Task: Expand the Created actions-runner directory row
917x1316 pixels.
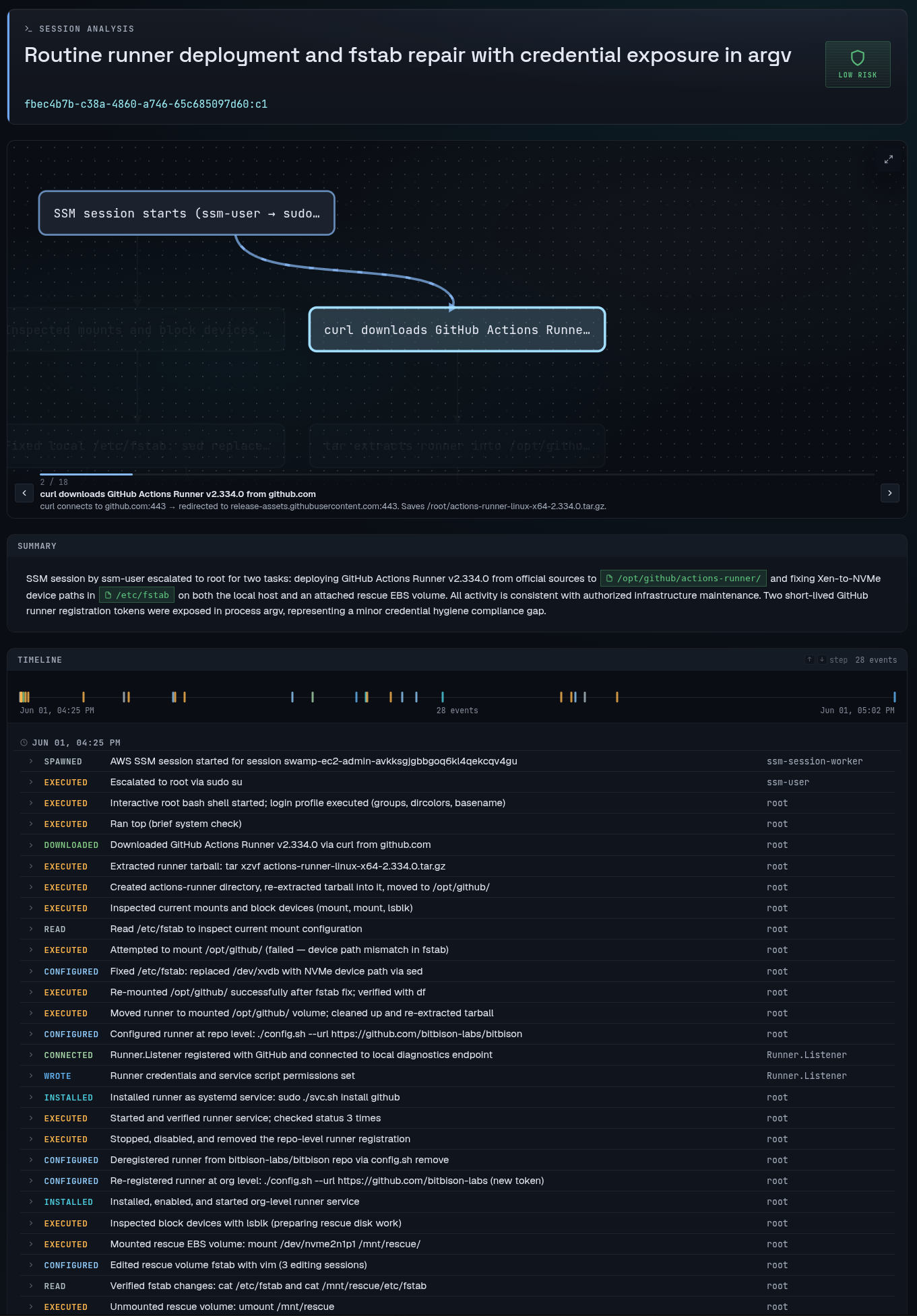Action: click(457, 887)
